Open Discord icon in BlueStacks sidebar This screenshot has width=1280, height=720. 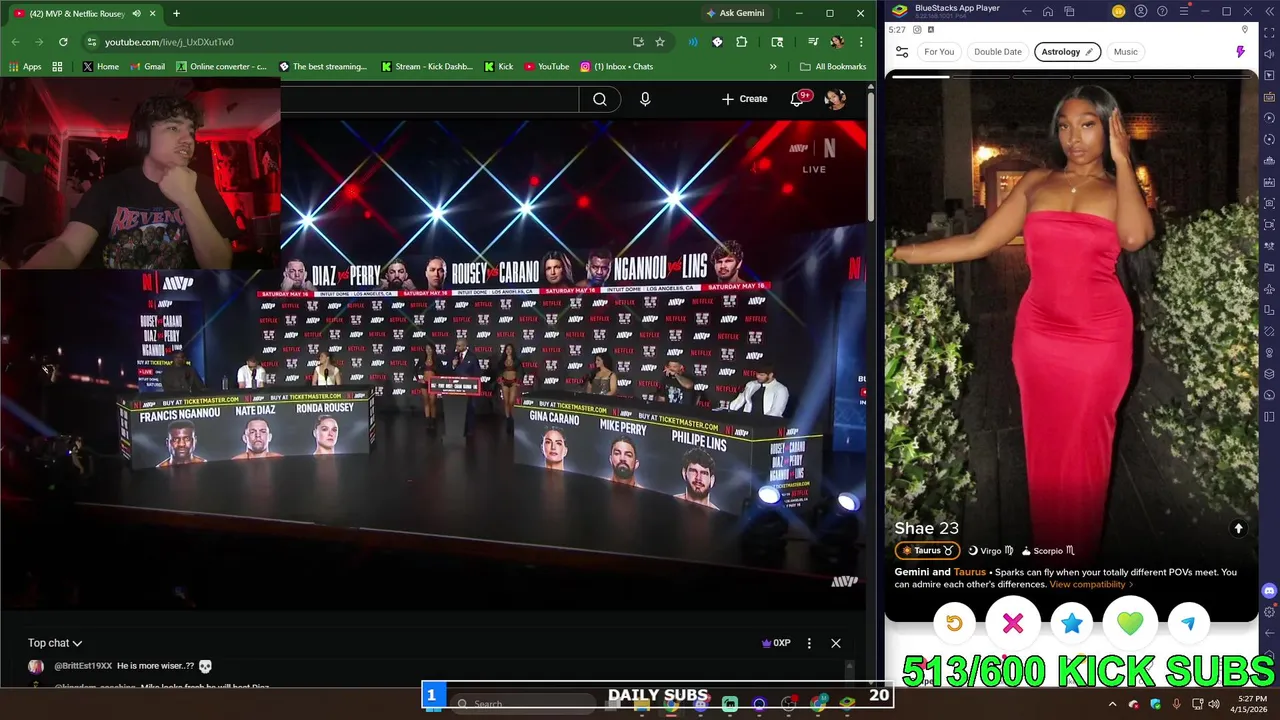point(1269,591)
